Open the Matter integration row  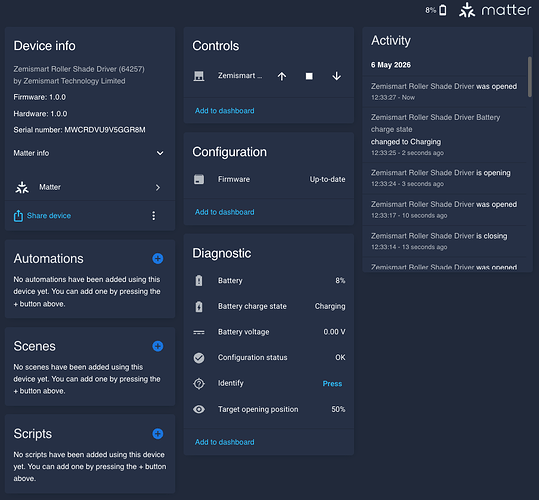click(x=90, y=187)
